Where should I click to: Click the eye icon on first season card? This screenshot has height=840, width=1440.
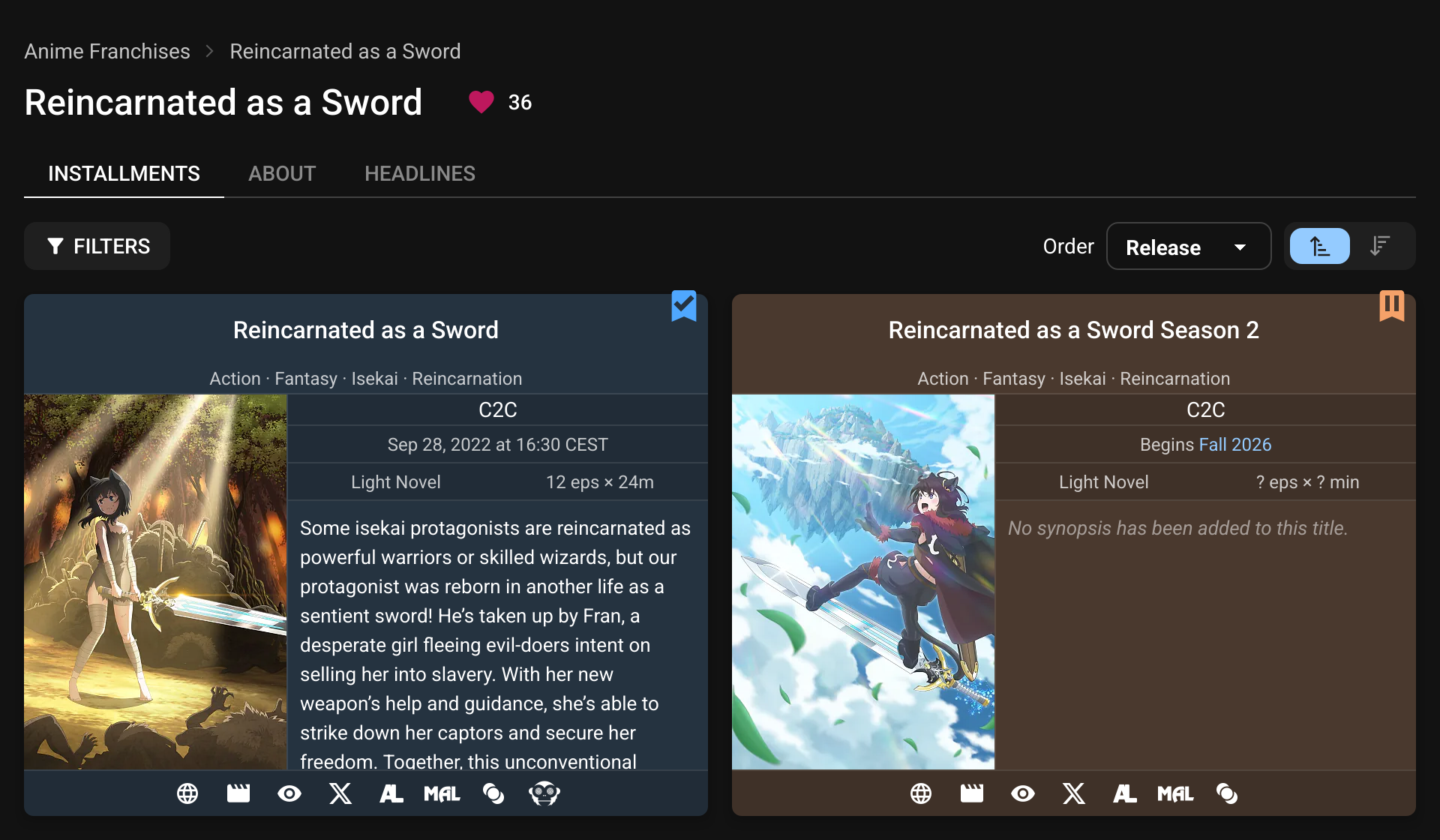pos(289,793)
